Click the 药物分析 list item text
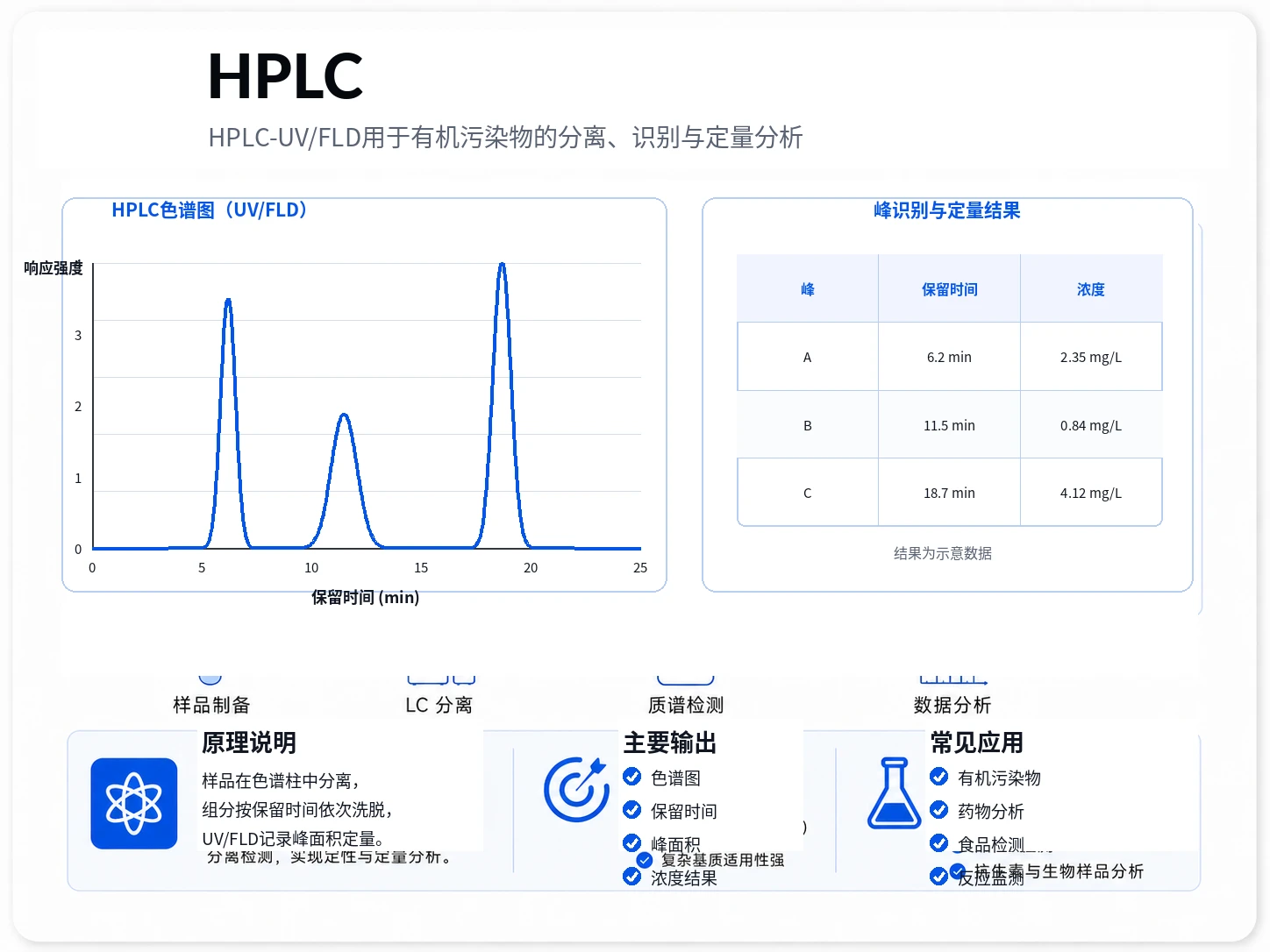1270x952 pixels. coord(991,811)
